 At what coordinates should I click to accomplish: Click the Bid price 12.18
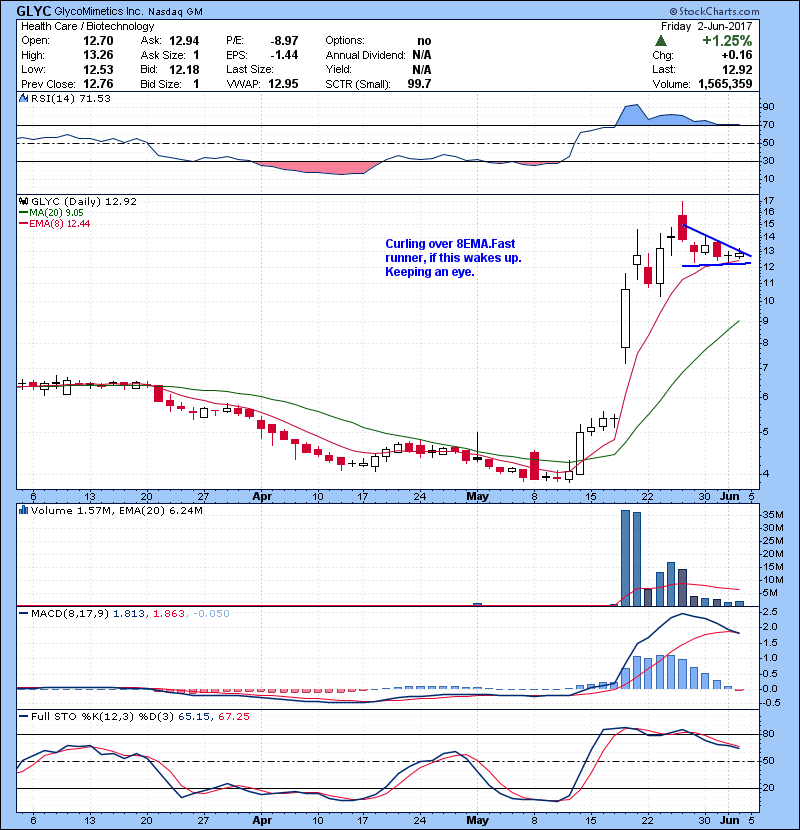(184, 69)
